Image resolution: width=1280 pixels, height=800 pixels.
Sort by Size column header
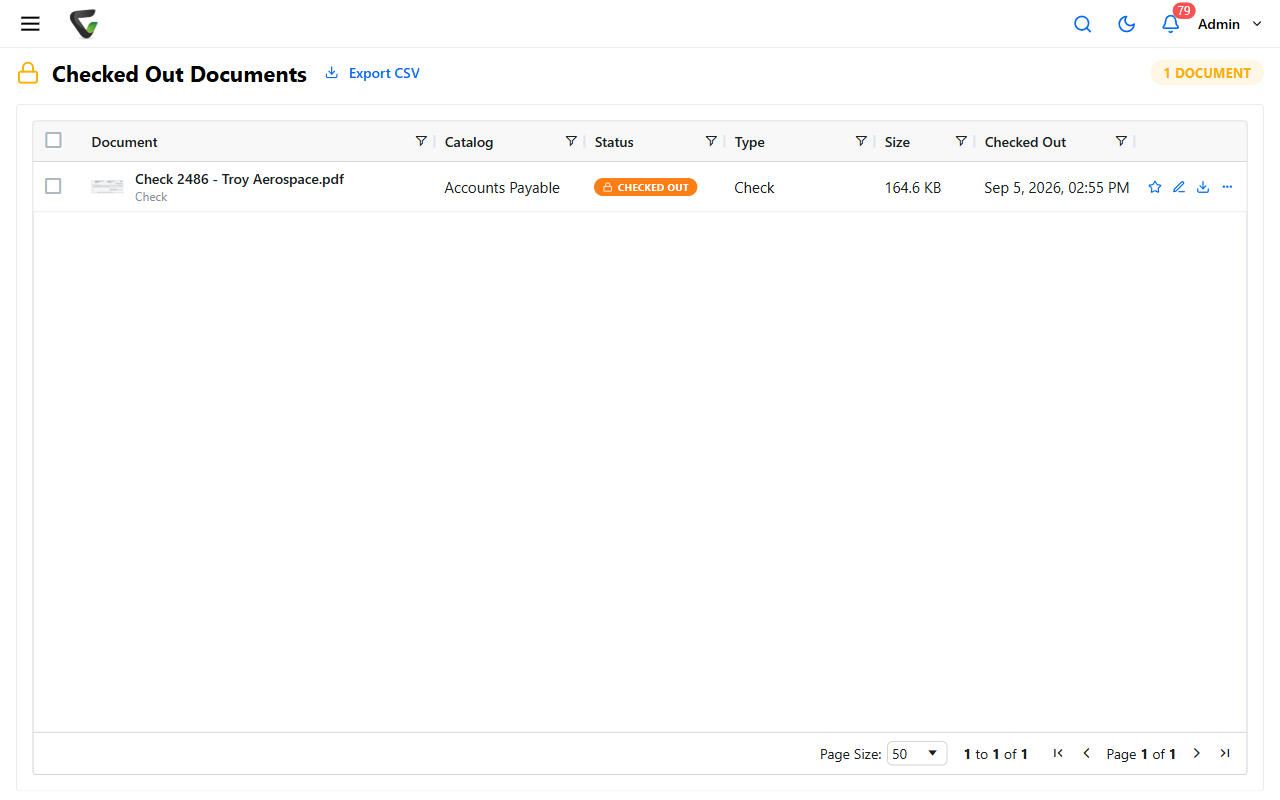[897, 142]
